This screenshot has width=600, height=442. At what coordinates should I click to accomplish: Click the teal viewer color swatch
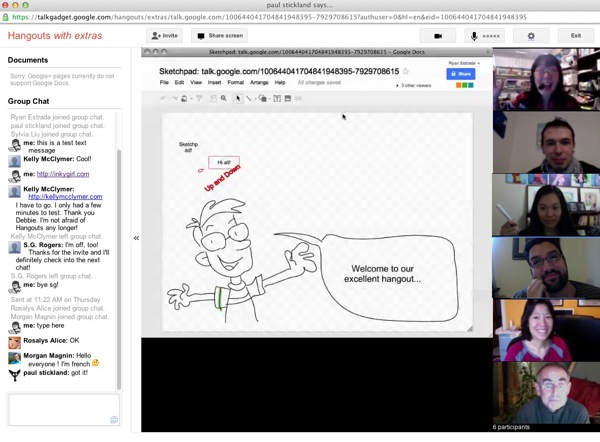(471, 85)
